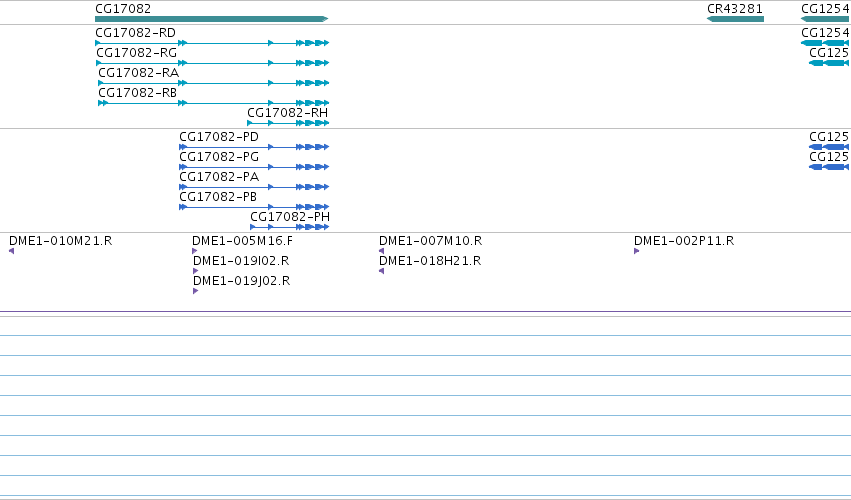Click the DME1-002P11.R label
851x500 pixels.
click(x=684, y=241)
